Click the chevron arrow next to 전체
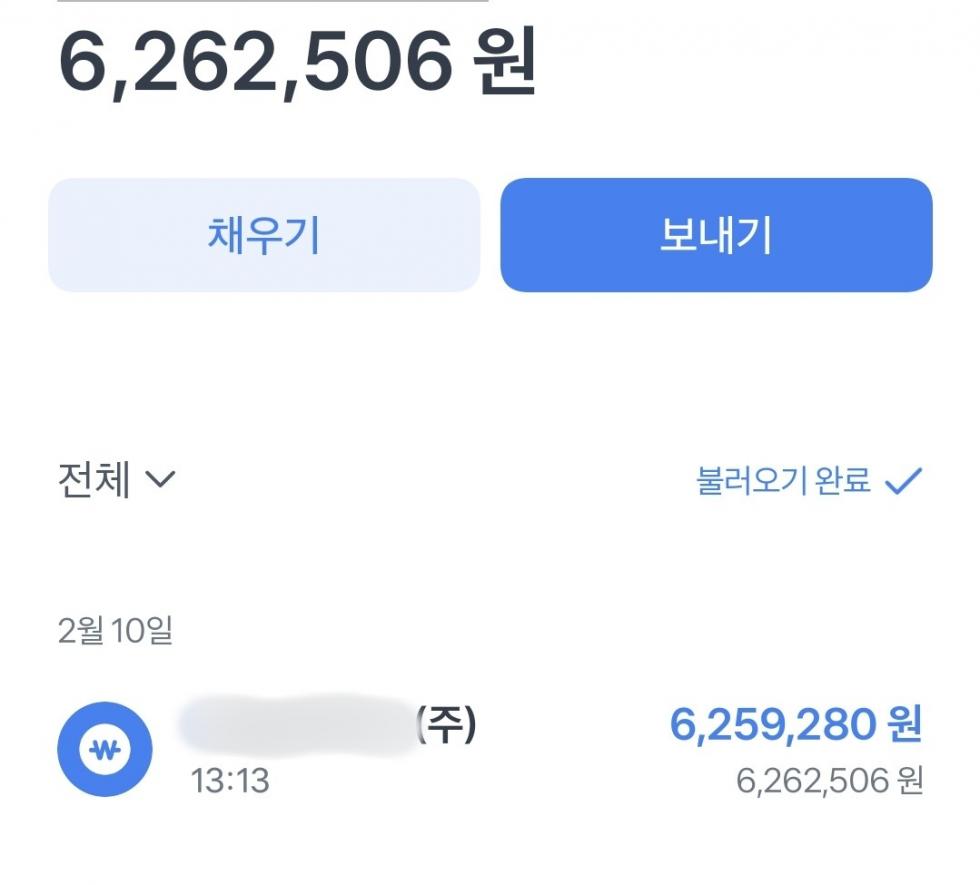 160,479
